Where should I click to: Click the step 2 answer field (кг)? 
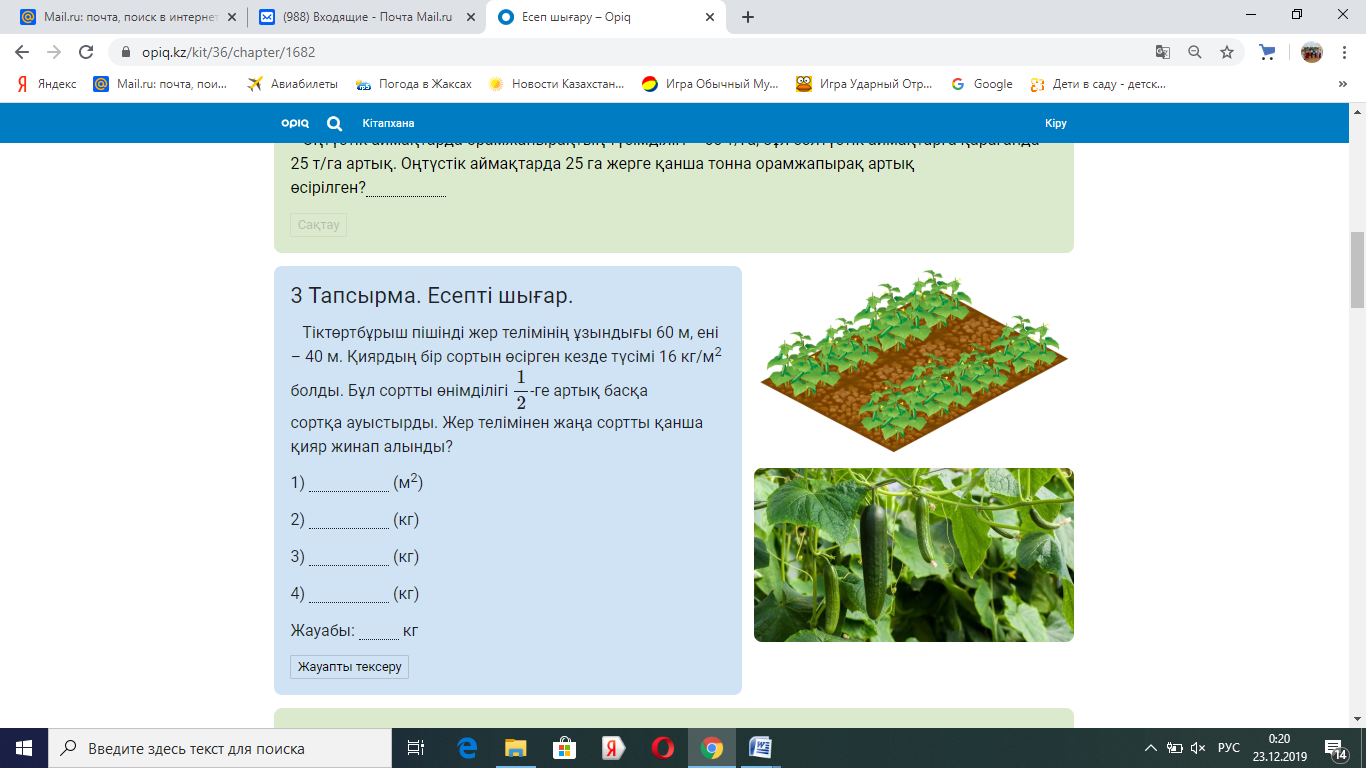click(x=348, y=520)
